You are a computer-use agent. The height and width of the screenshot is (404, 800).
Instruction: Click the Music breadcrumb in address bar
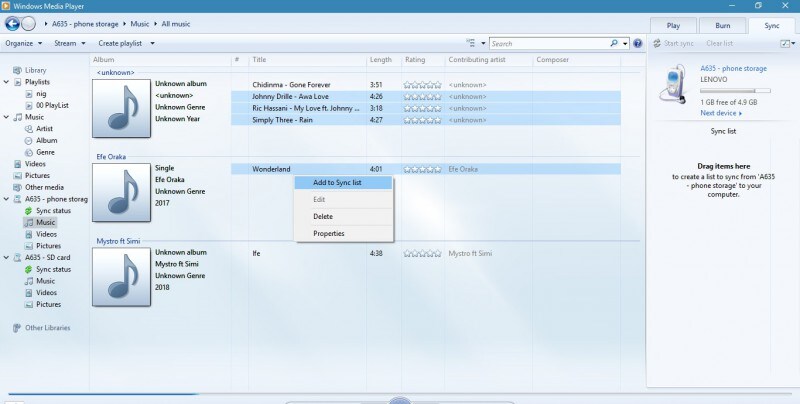[140, 24]
